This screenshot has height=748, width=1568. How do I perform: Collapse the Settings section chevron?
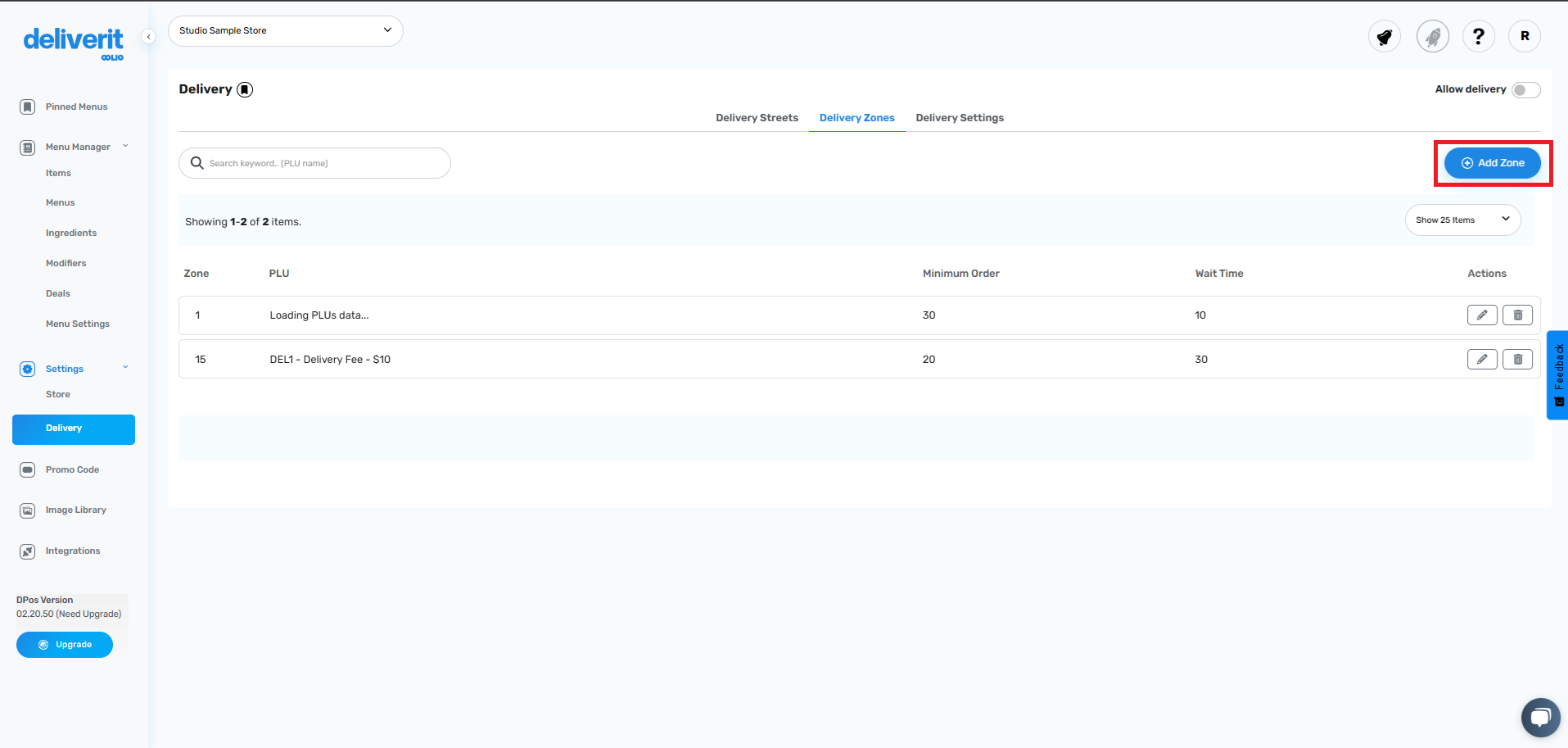point(125,367)
